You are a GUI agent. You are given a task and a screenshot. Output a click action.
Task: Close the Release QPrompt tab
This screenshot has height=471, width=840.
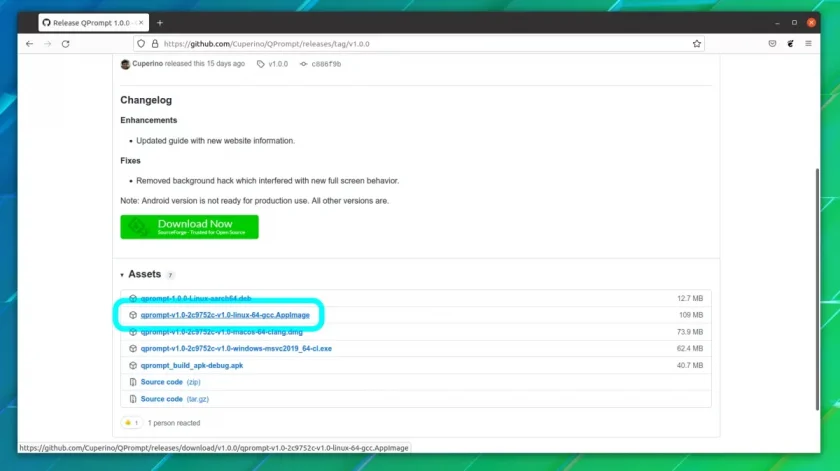141,23
